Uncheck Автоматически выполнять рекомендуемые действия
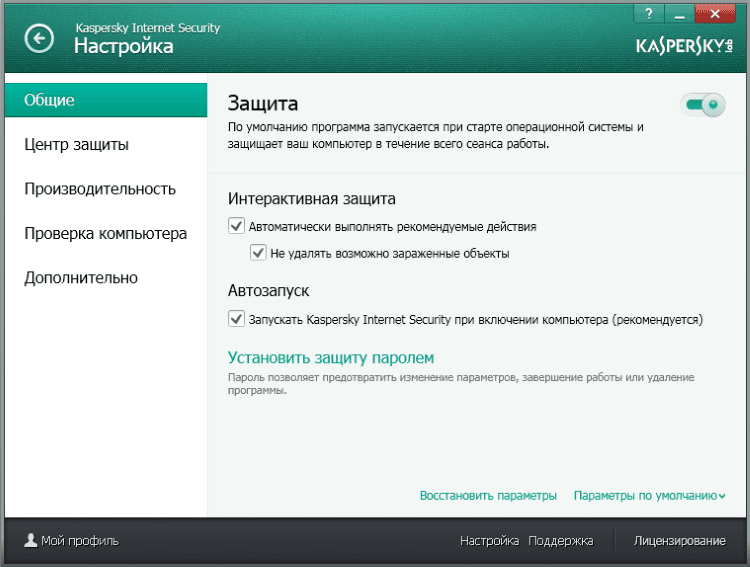 click(x=236, y=226)
